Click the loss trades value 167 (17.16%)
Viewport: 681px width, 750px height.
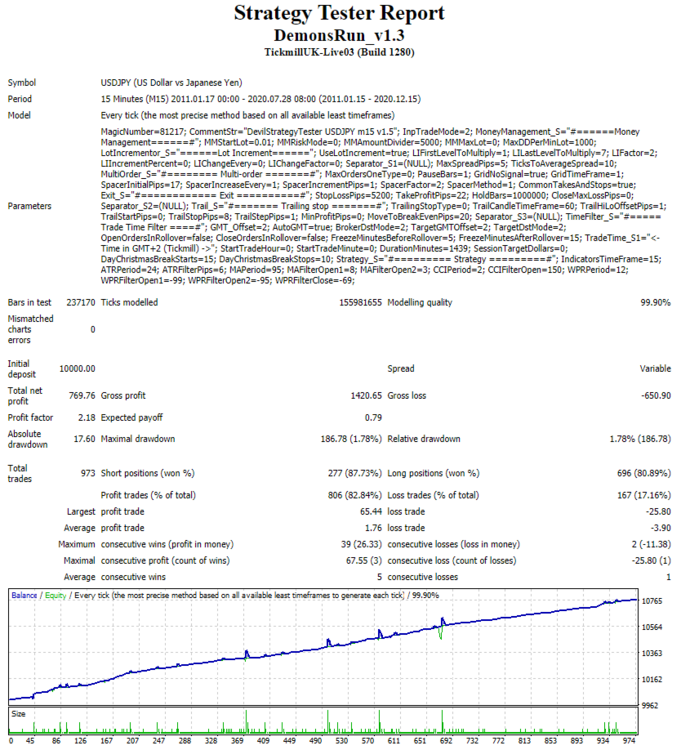click(x=644, y=495)
